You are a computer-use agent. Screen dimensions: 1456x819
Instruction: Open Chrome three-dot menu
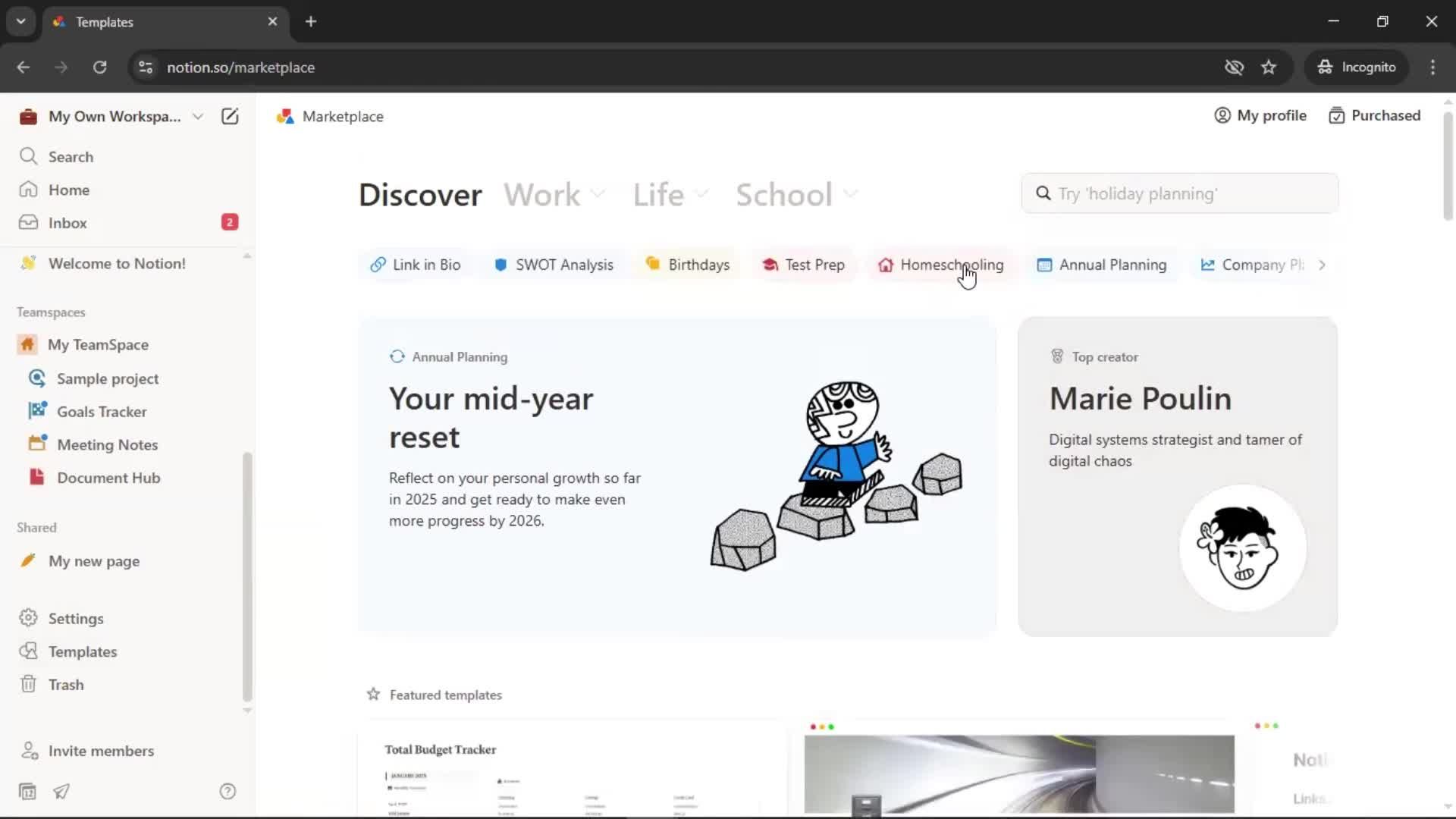[x=1432, y=67]
